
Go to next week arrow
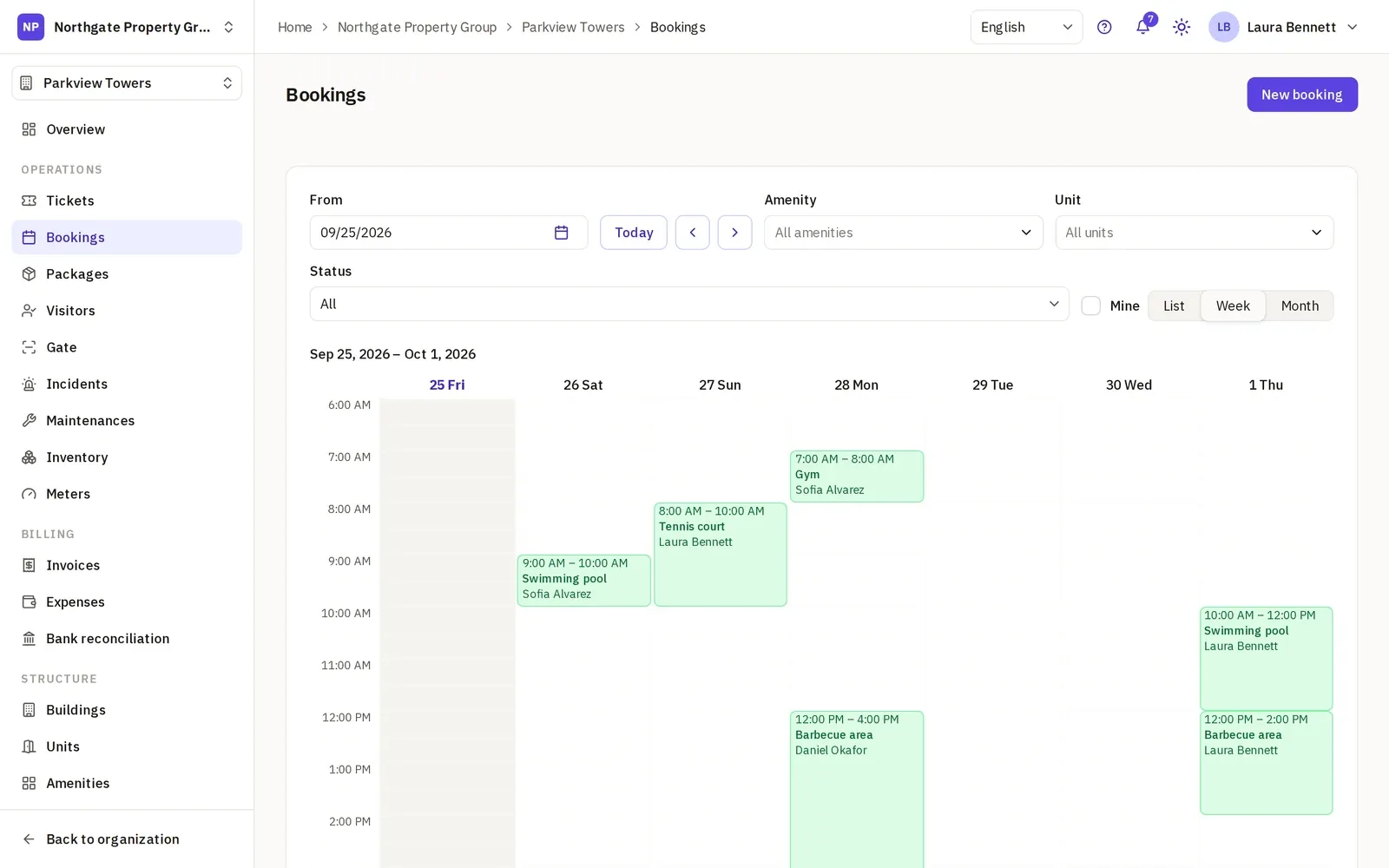coord(734,233)
